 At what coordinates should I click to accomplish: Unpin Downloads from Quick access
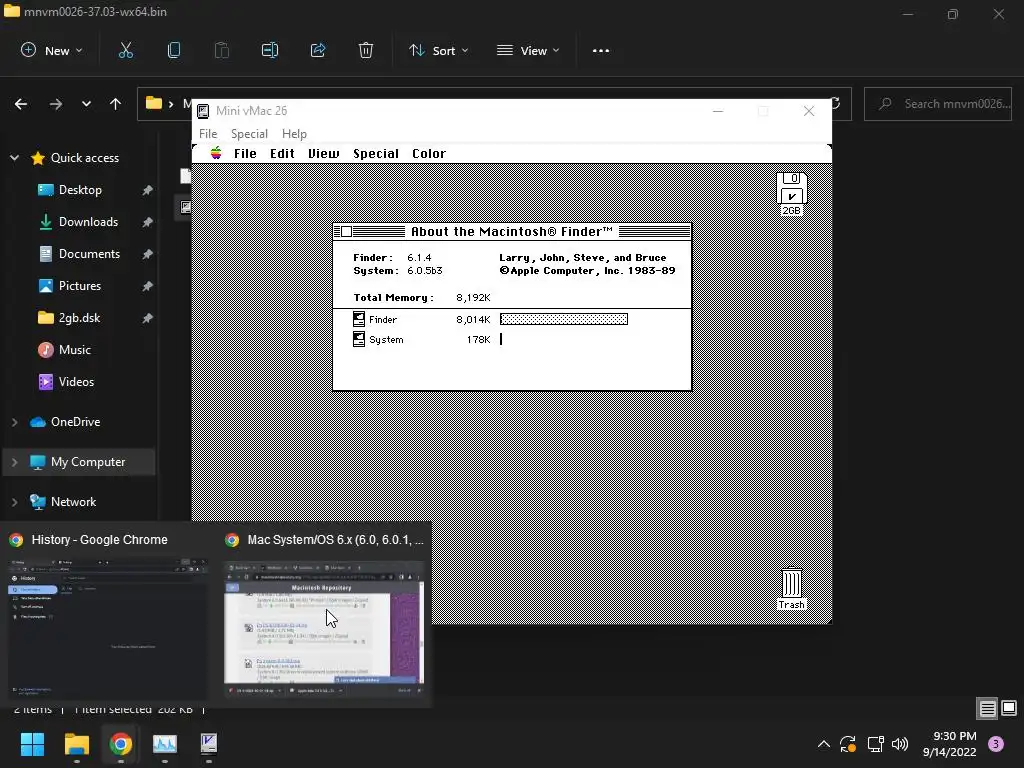(x=148, y=222)
